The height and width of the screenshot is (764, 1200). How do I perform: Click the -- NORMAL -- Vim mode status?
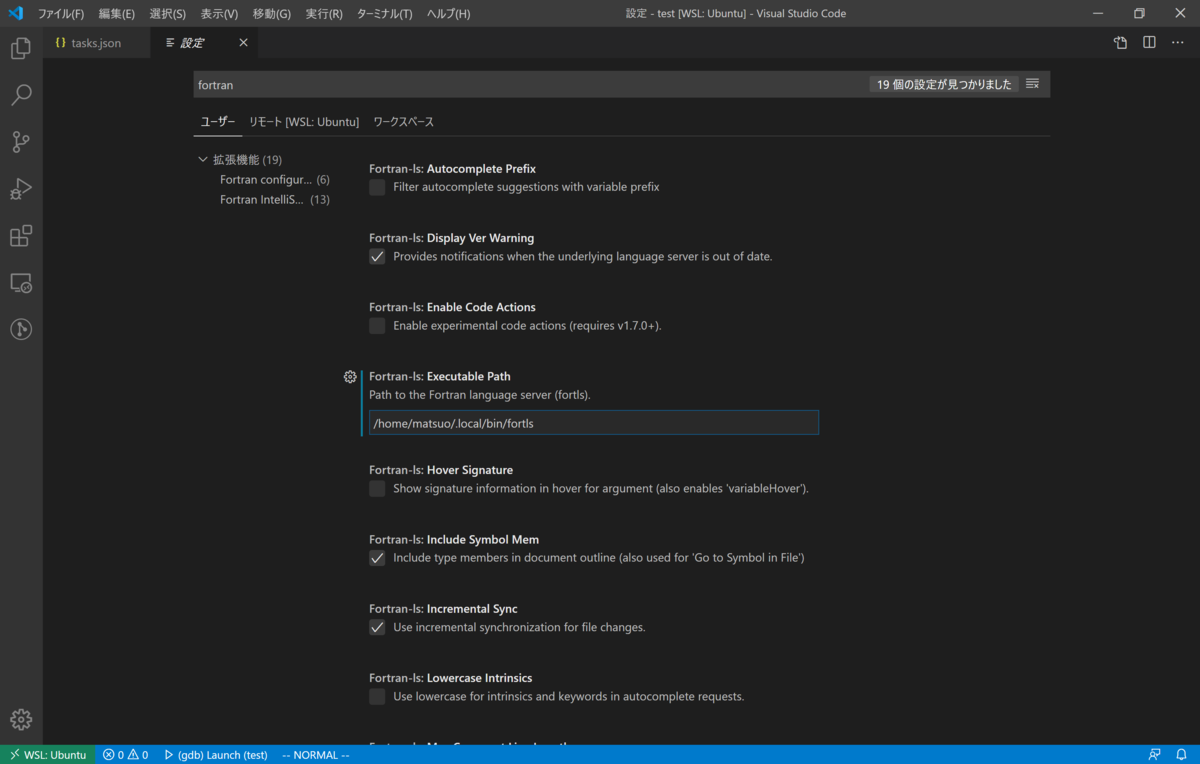coord(316,755)
